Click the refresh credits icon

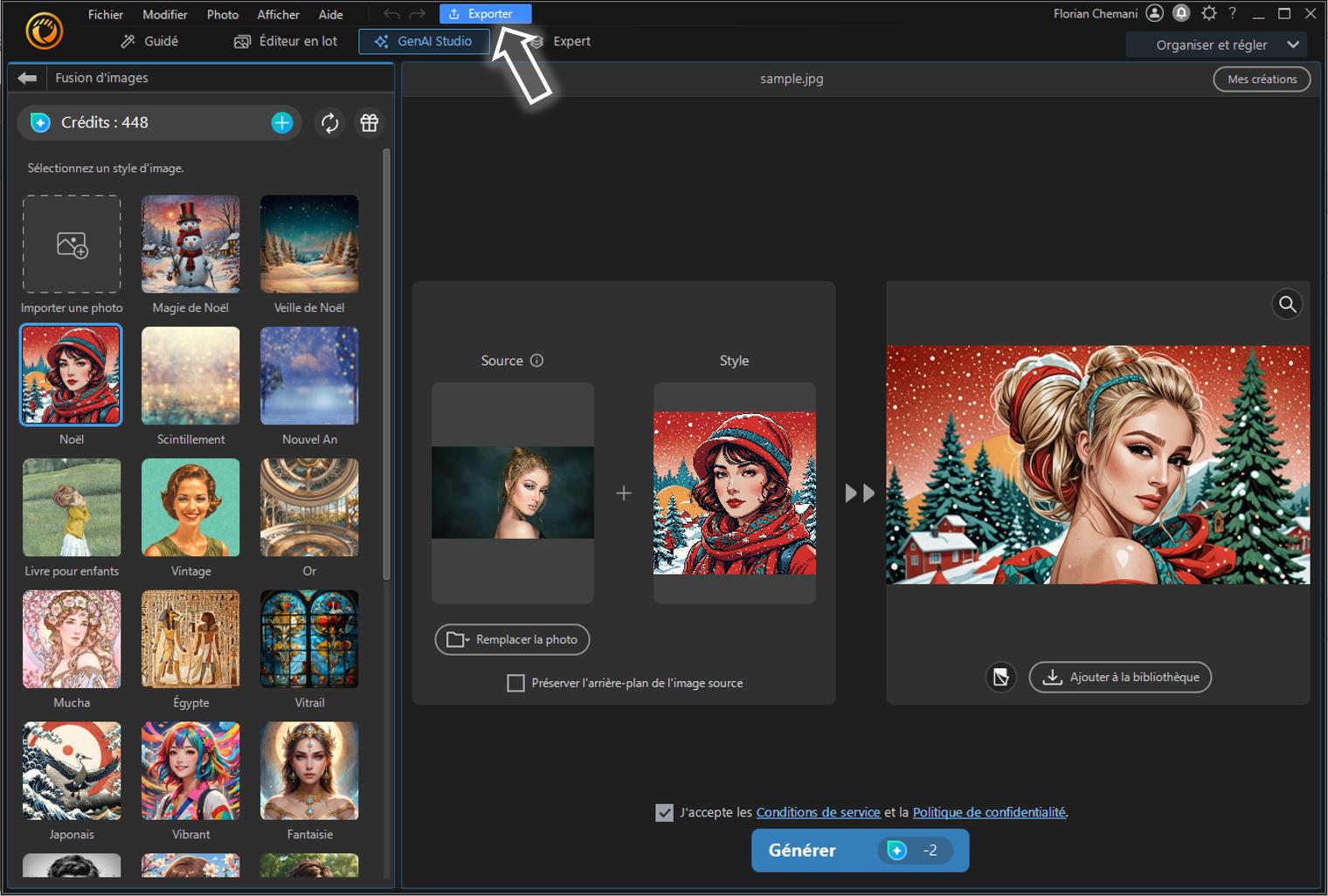pos(329,122)
